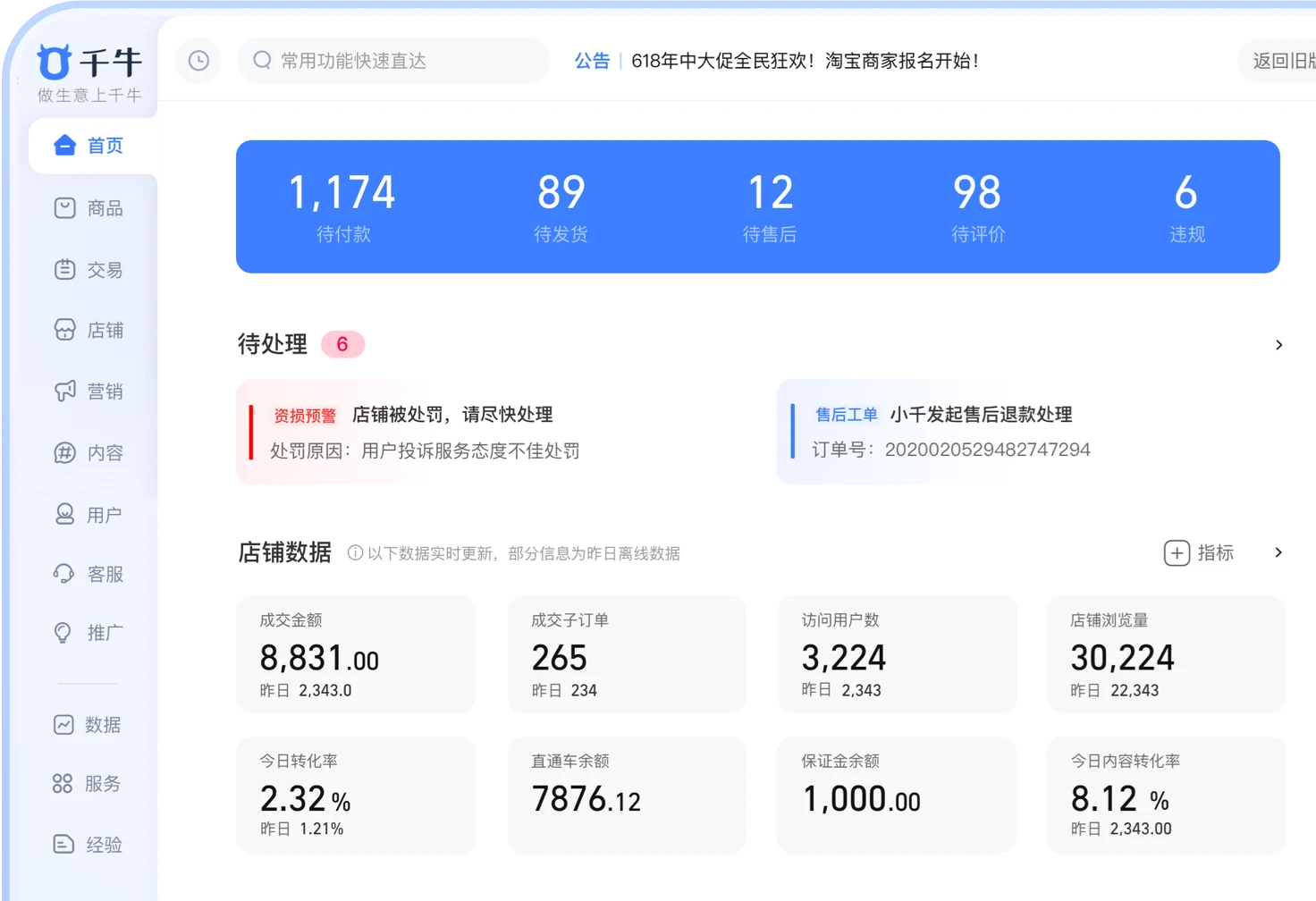Open the 618 announcement link

coord(805,61)
